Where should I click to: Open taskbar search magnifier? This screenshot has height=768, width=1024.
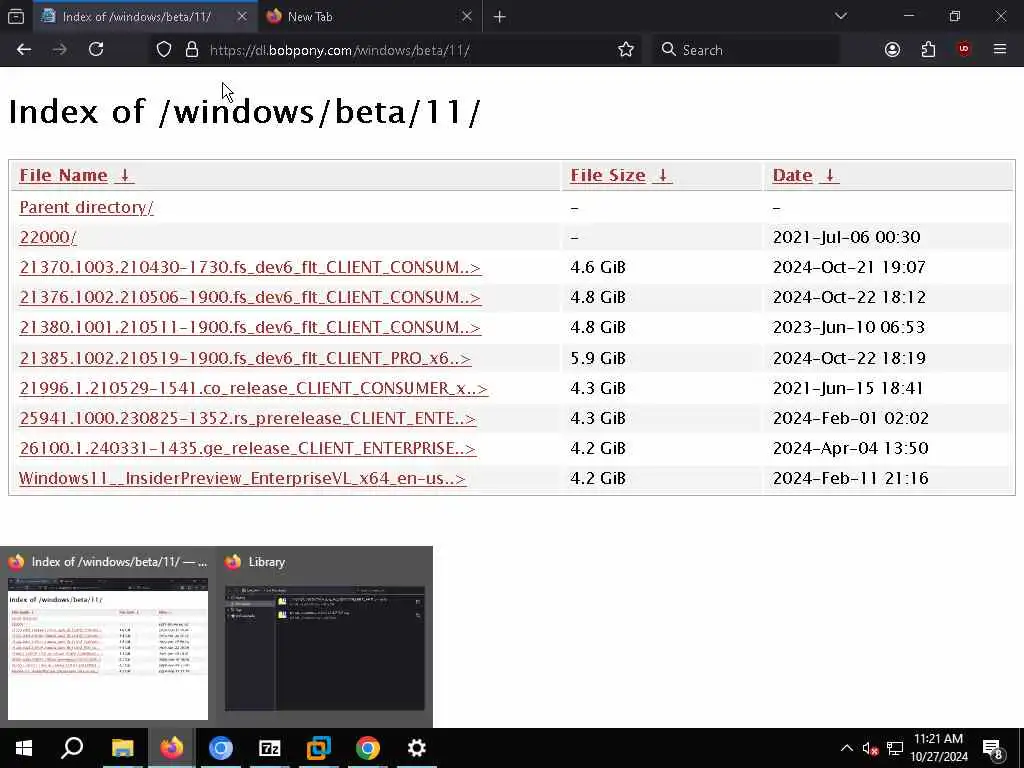(x=72, y=748)
